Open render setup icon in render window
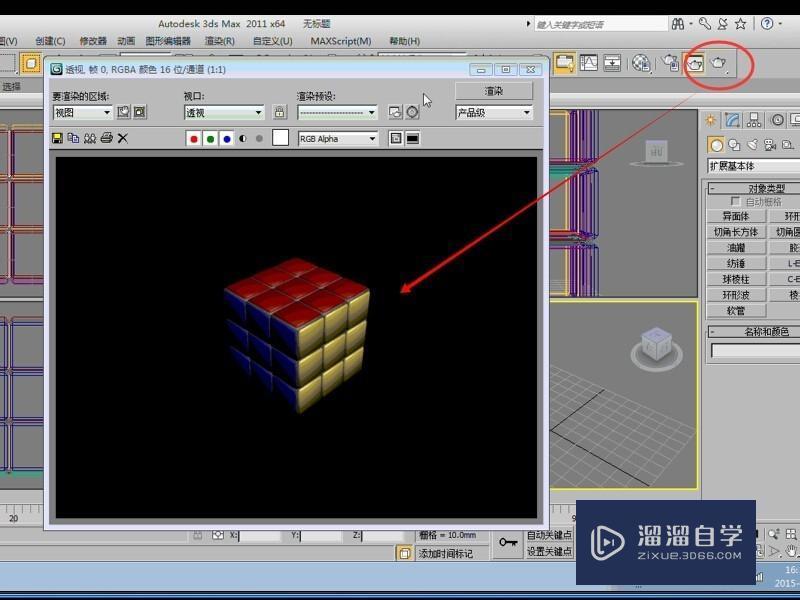The height and width of the screenshot is (600, 800). [x=395, y=112]
